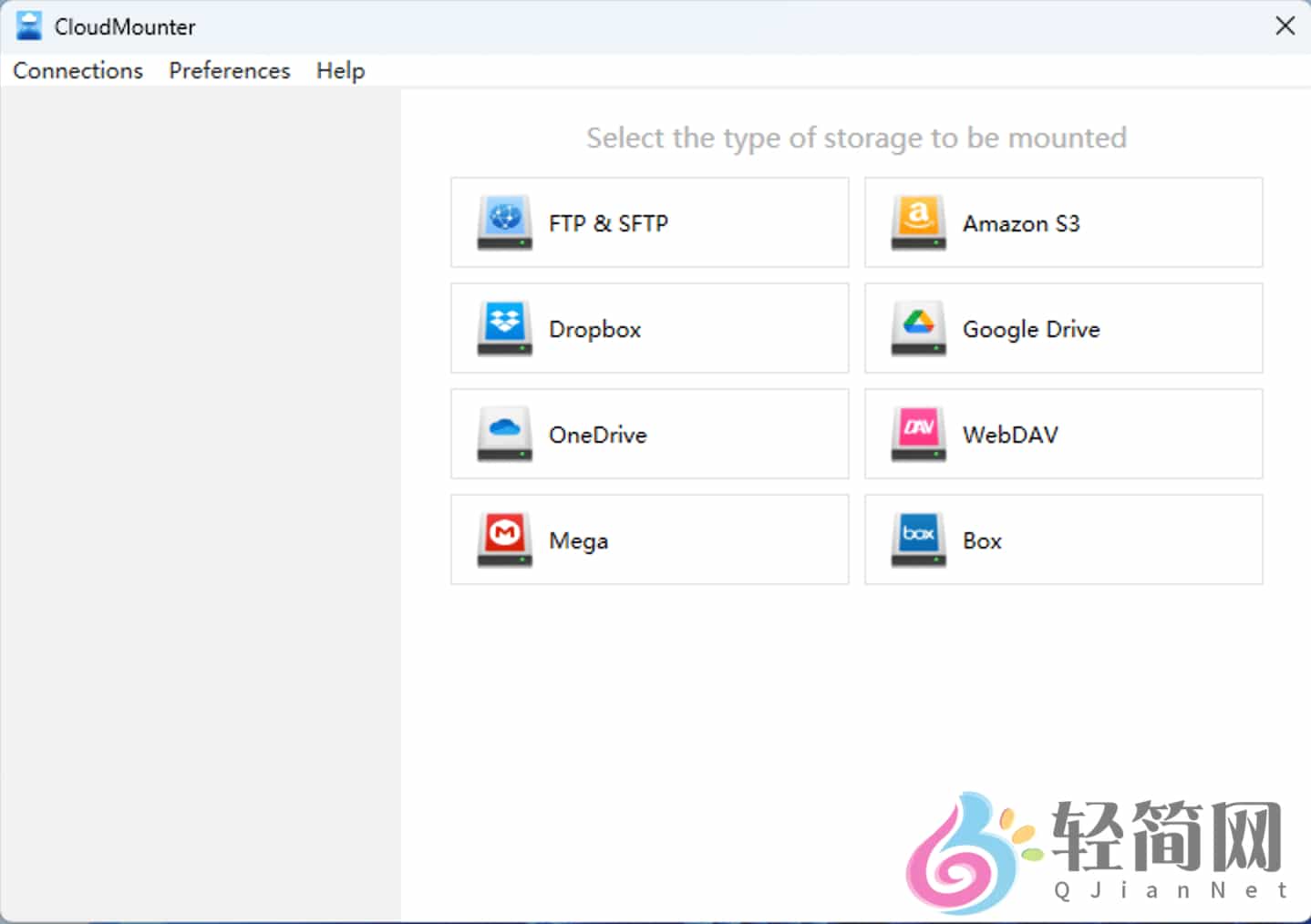Click the FTP & SFTP drive icon
Screen dimensions: 1311x924
(x=504, y=223)
